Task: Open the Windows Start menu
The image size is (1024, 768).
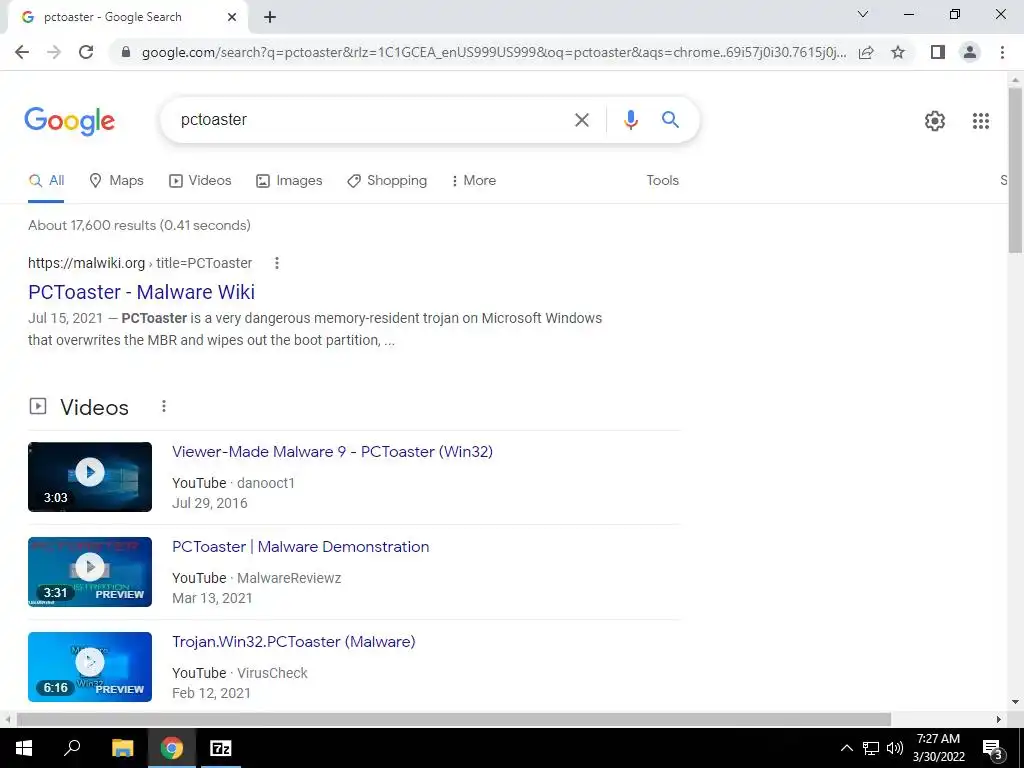Action: [x=24, y=748]
